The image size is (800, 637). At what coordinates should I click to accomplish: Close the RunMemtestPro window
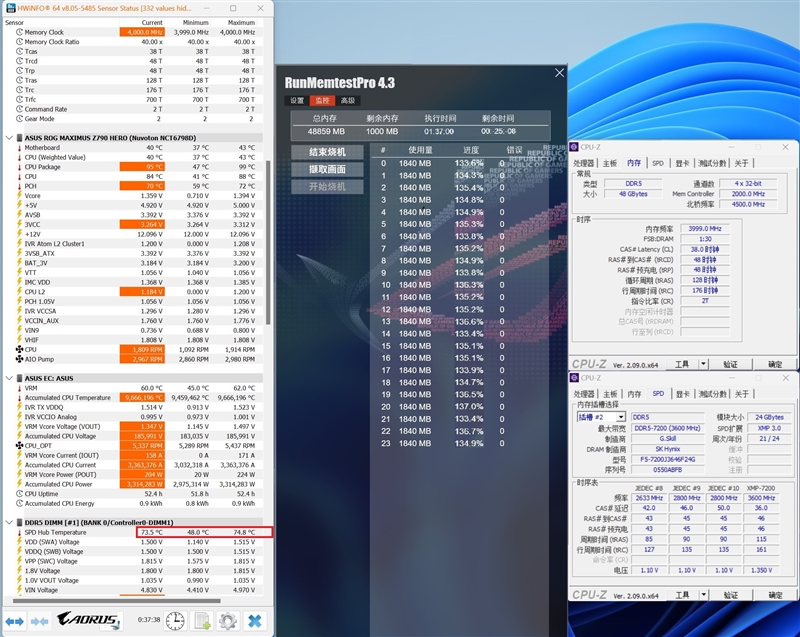[559, 73]
